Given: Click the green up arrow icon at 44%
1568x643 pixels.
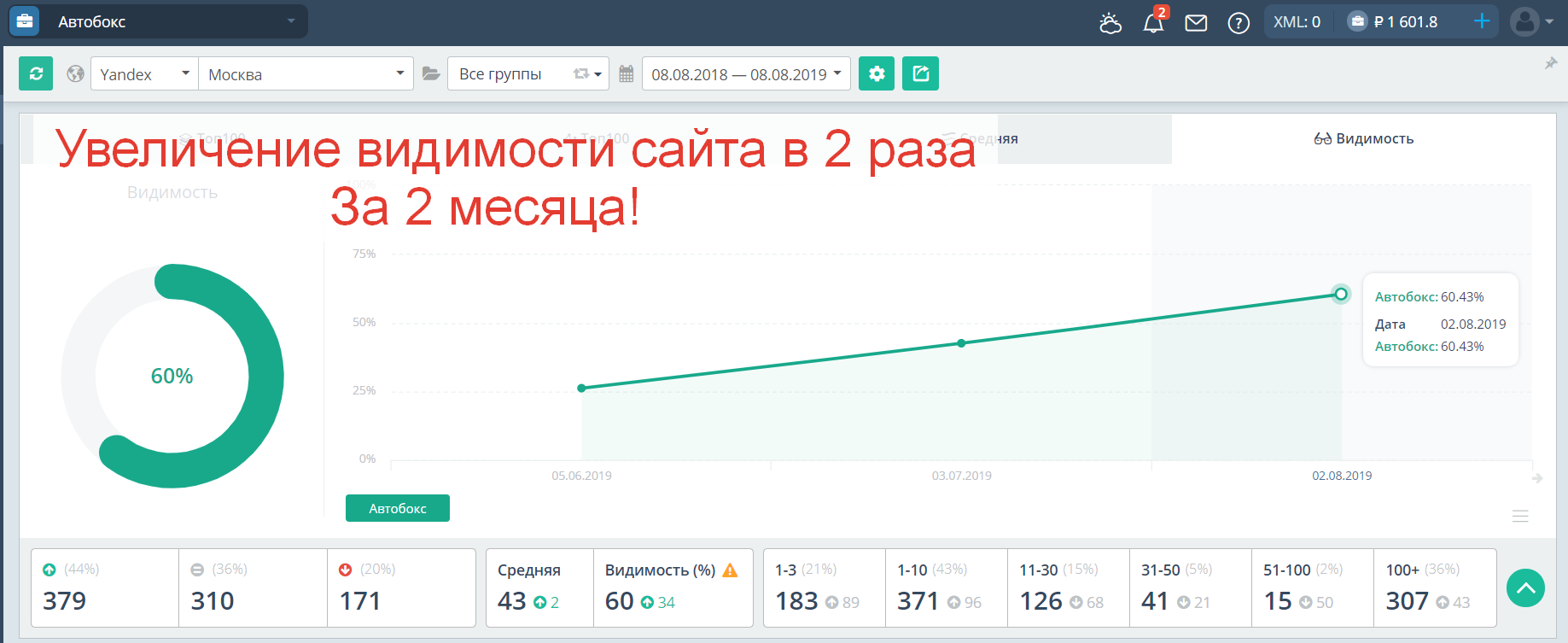Looking at the screenshot, I should [x=50, y=570].
